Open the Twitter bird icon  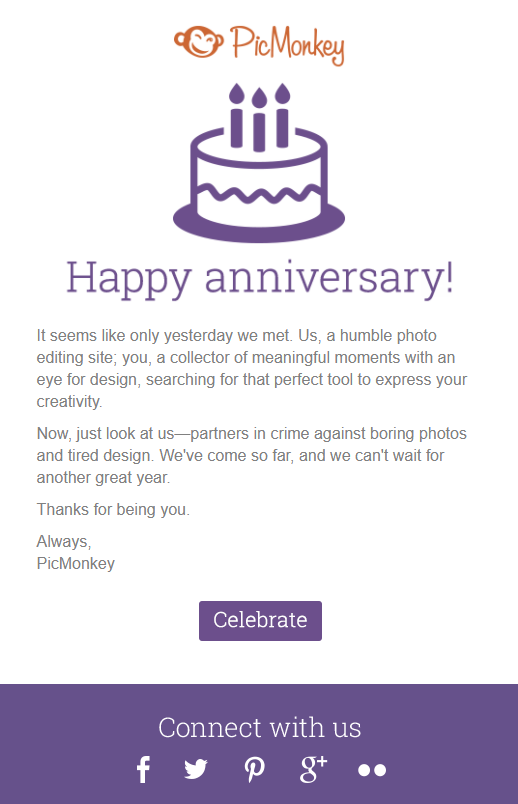point(196,769)
